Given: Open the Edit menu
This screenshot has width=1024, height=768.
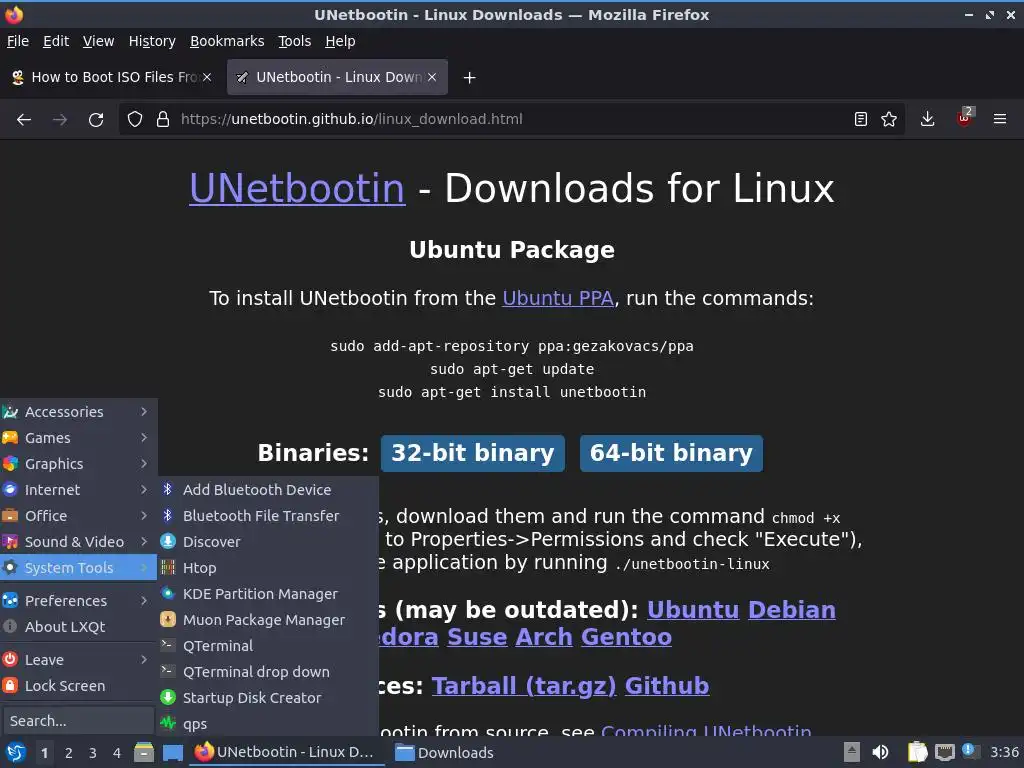Looking at the screenshot, I should 56,41.
